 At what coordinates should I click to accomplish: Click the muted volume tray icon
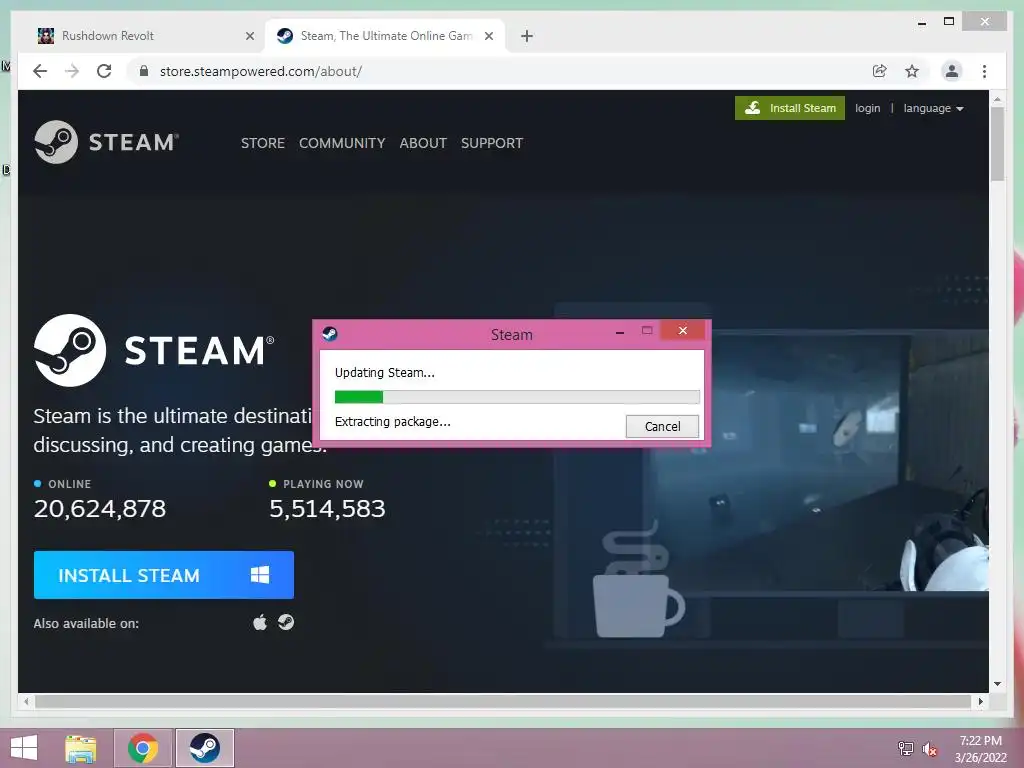[x=930, y=749]
